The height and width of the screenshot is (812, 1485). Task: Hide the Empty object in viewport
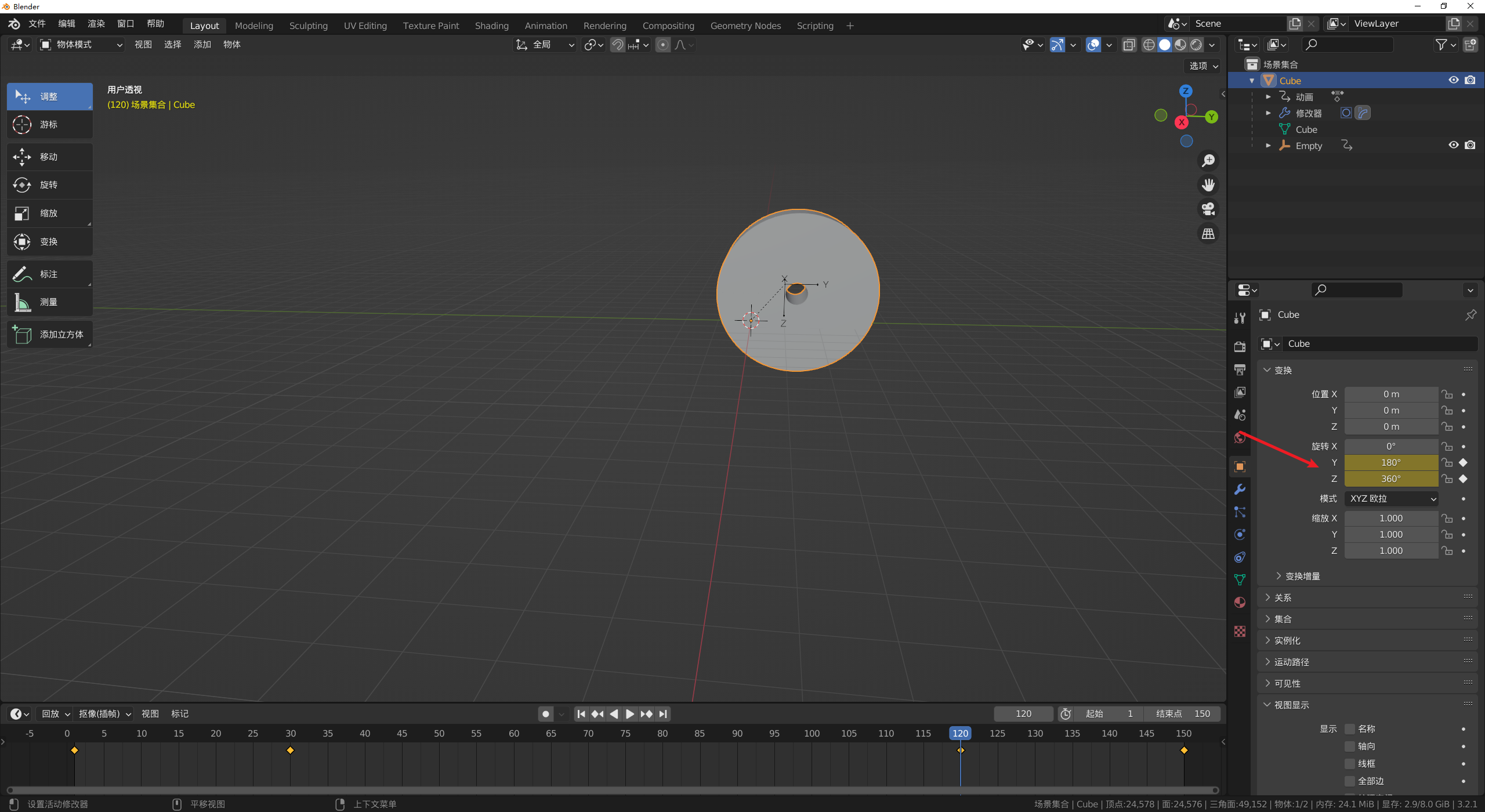pyautogui.click(x=1453, y=145)
